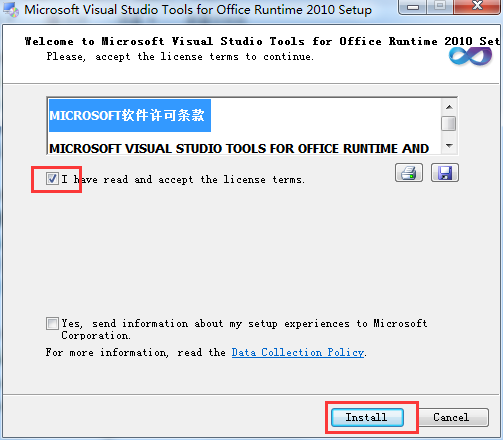Click the scroll down arrow of license box

449,146
